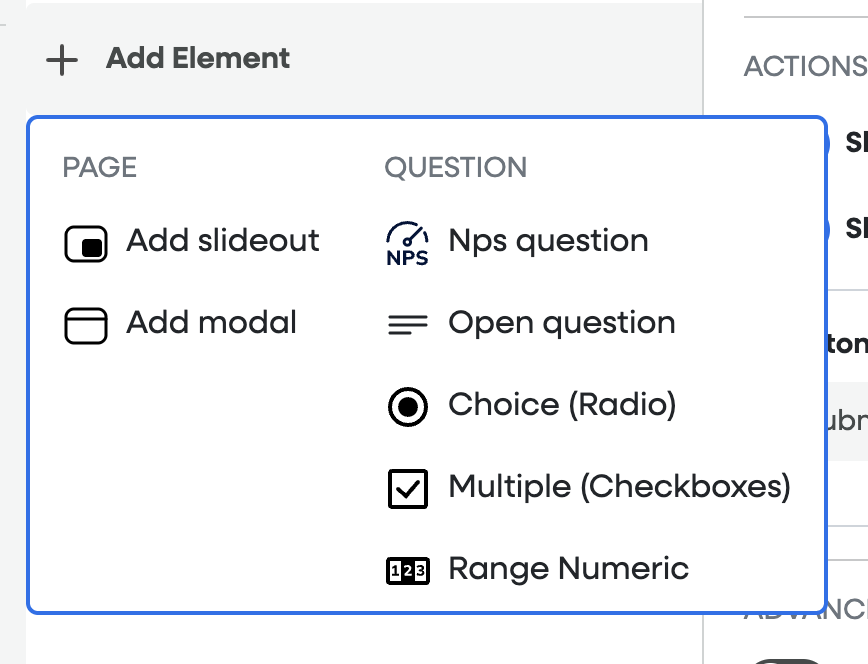
Task: Choose the "Add modal" menu label
Action: point(211,323)
